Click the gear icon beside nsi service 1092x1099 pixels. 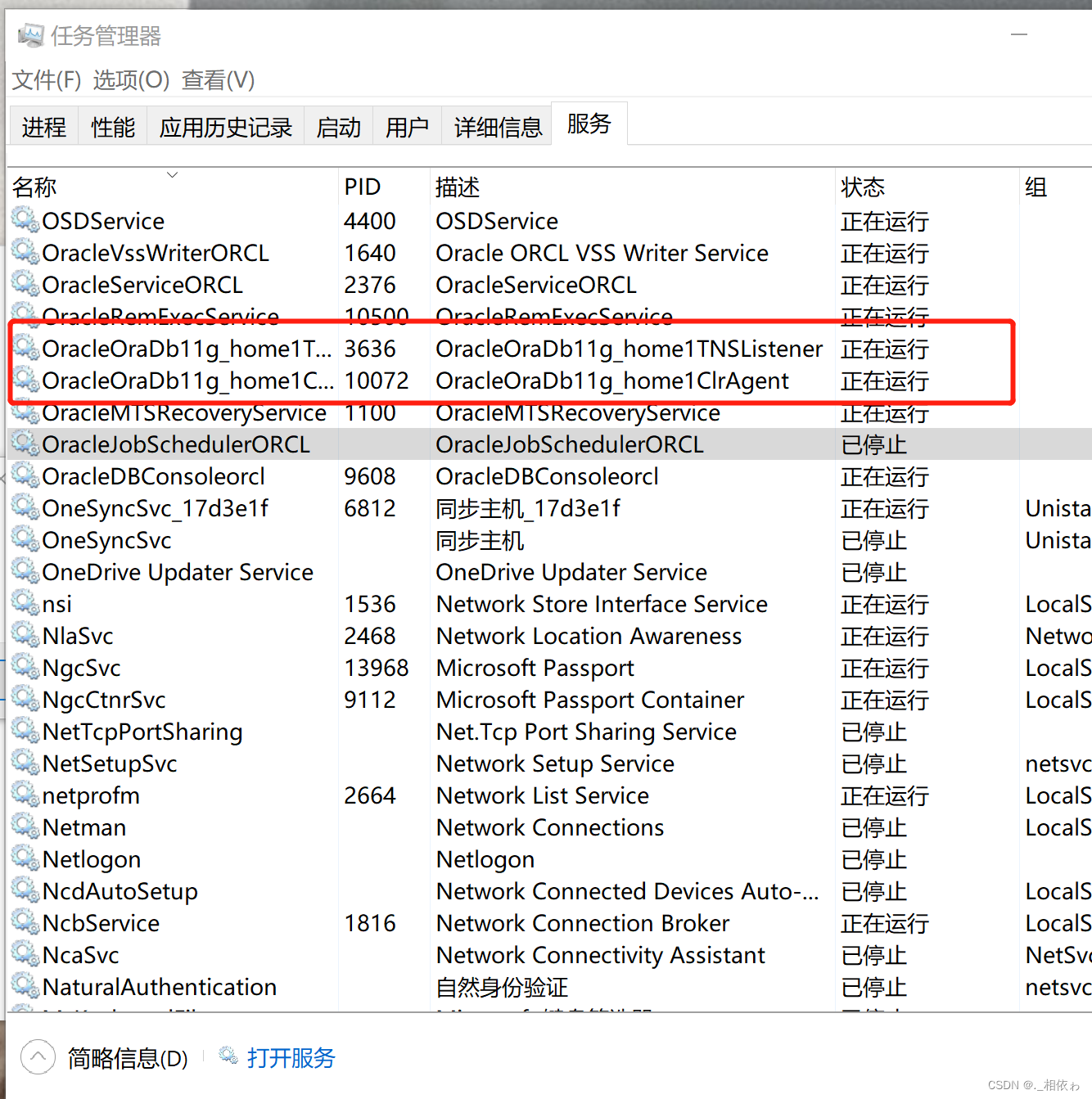pyautogui.click(x=25, y=602)
